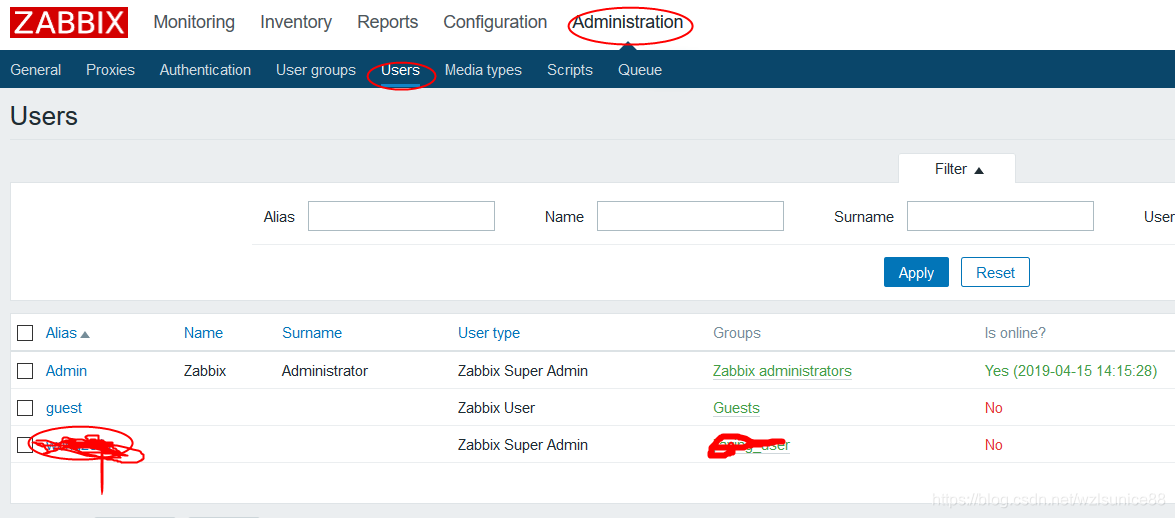Select the third user's checkbox
The height and width of the screenshot is (518, 1175).
[25, 445]
